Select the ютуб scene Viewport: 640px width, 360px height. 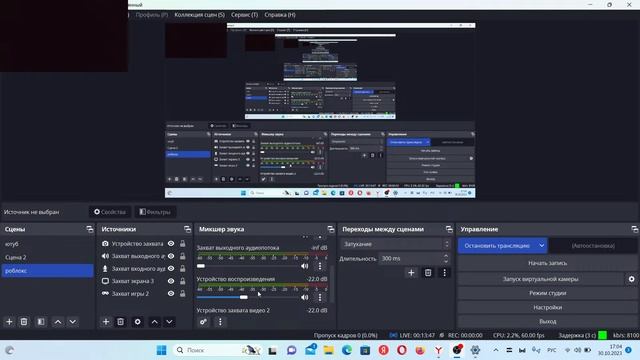tap(47, 244)
